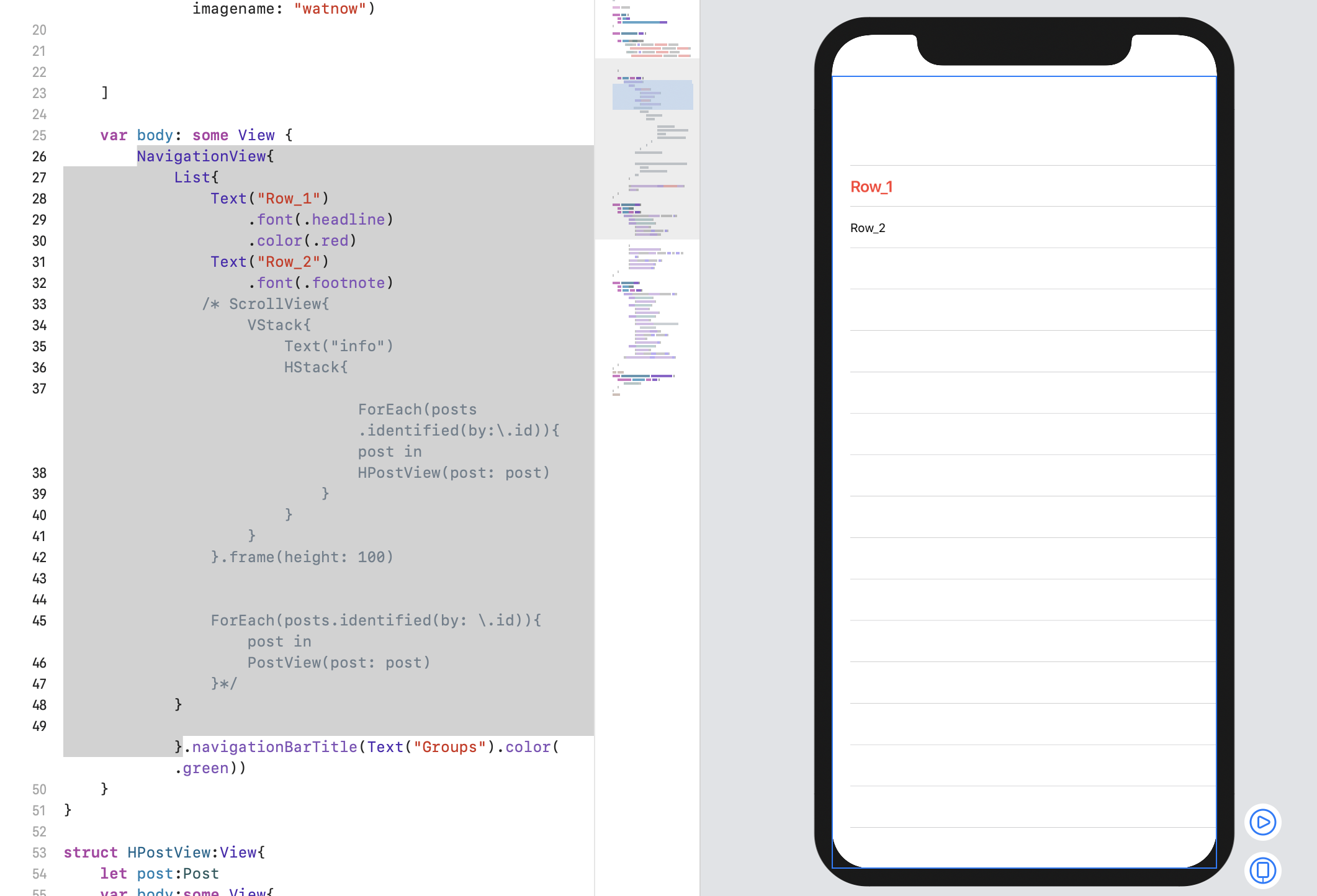Click the HPostView struct name
The image size is (1317, 896).
tap(168, 853)
